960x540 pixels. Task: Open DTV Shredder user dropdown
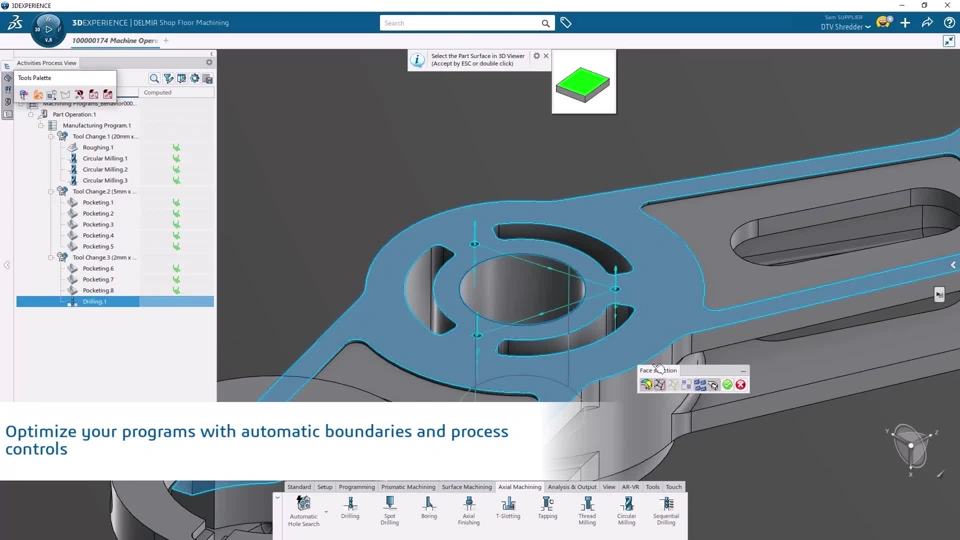pyautogui.click(x=846, y=27)
